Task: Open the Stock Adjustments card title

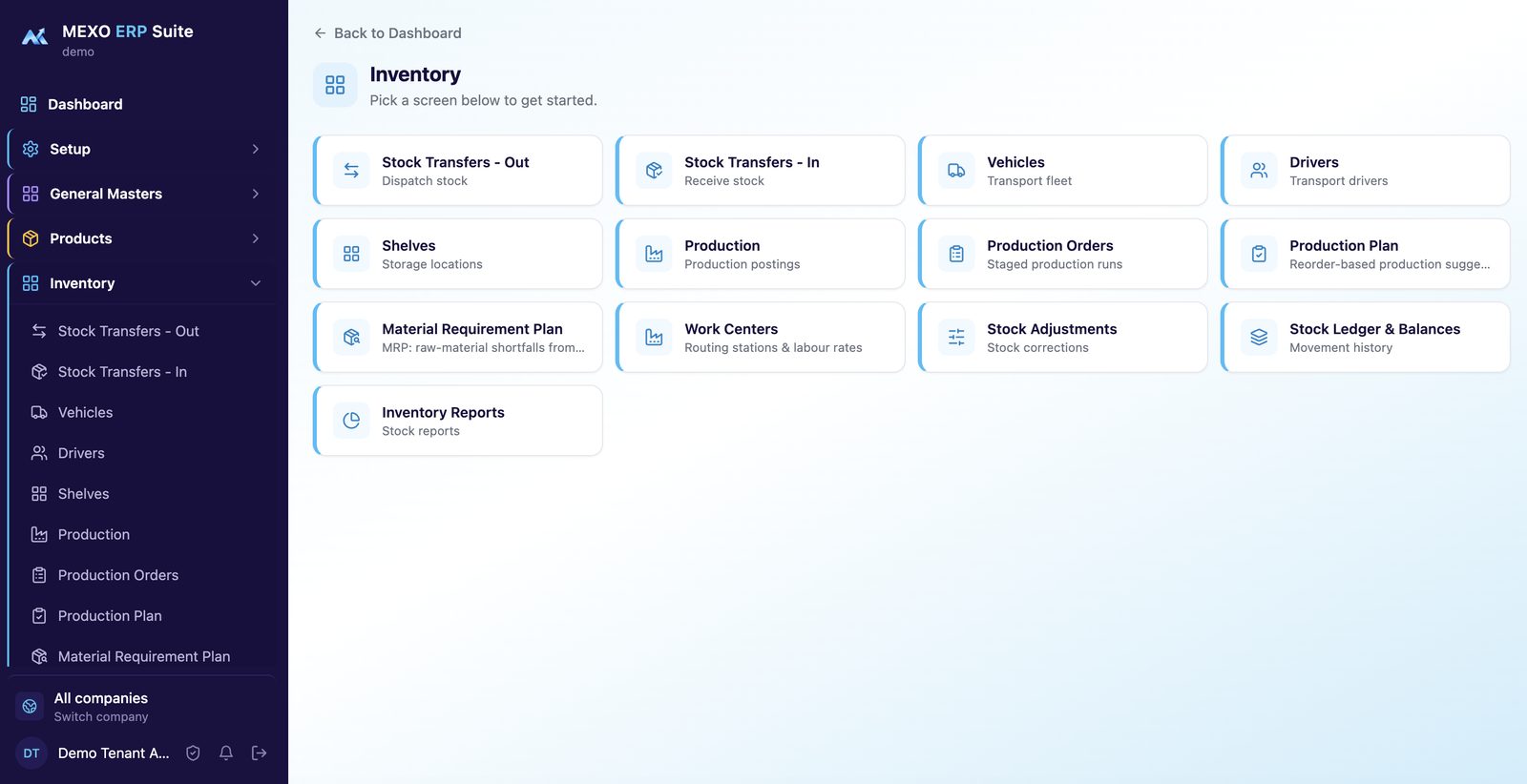Action: pyautogui.click(x=1052, y=329)
